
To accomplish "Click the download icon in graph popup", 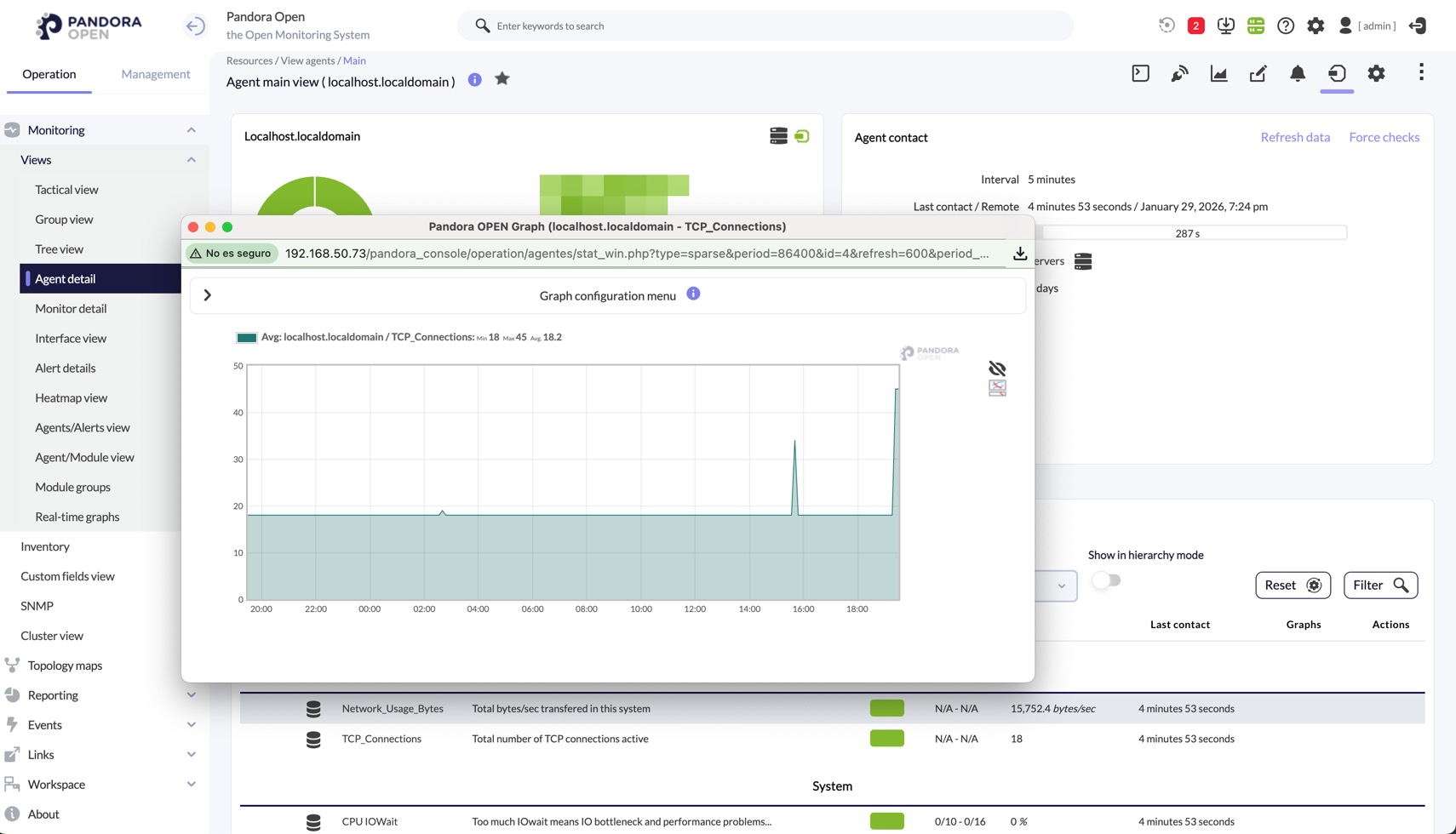I will tap(1019, 254).
